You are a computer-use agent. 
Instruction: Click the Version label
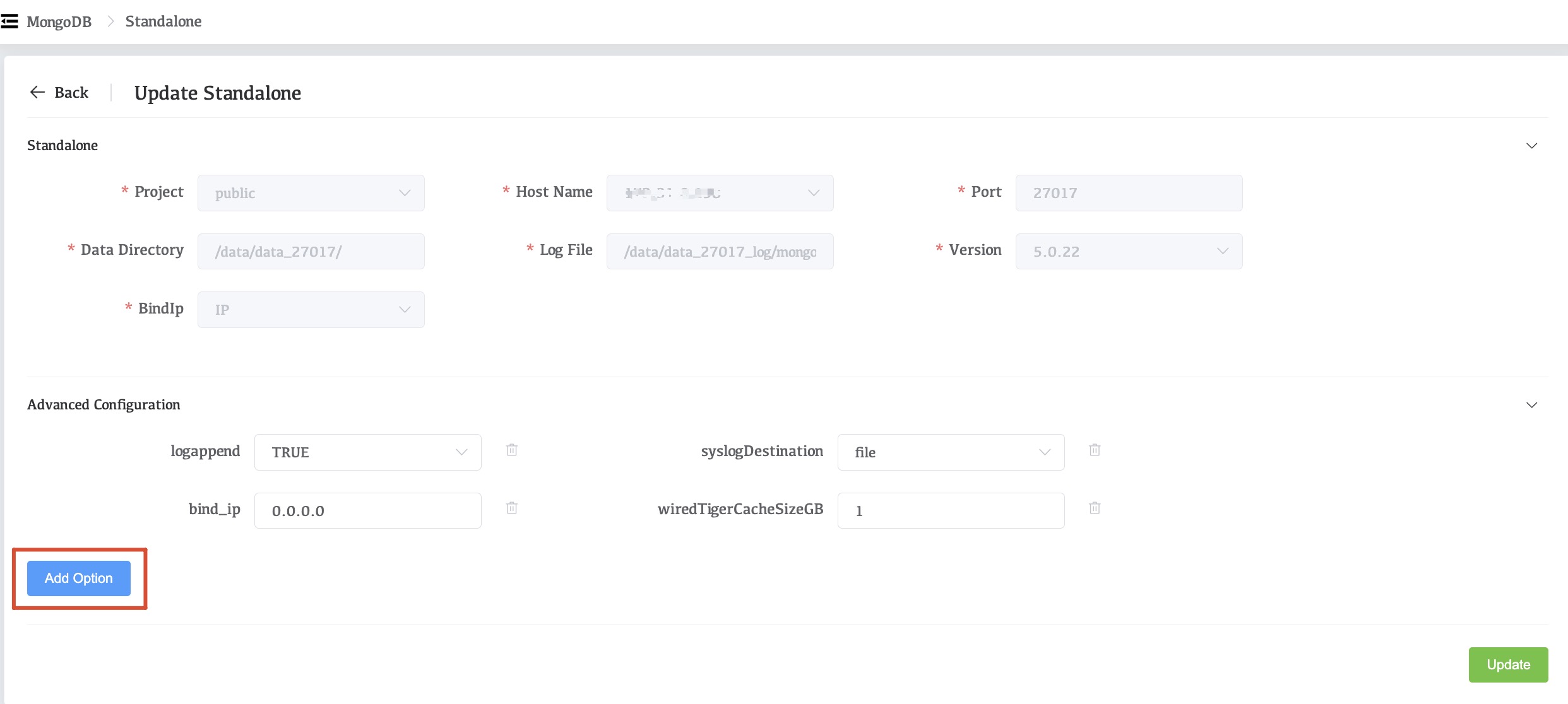coord(975,250)
